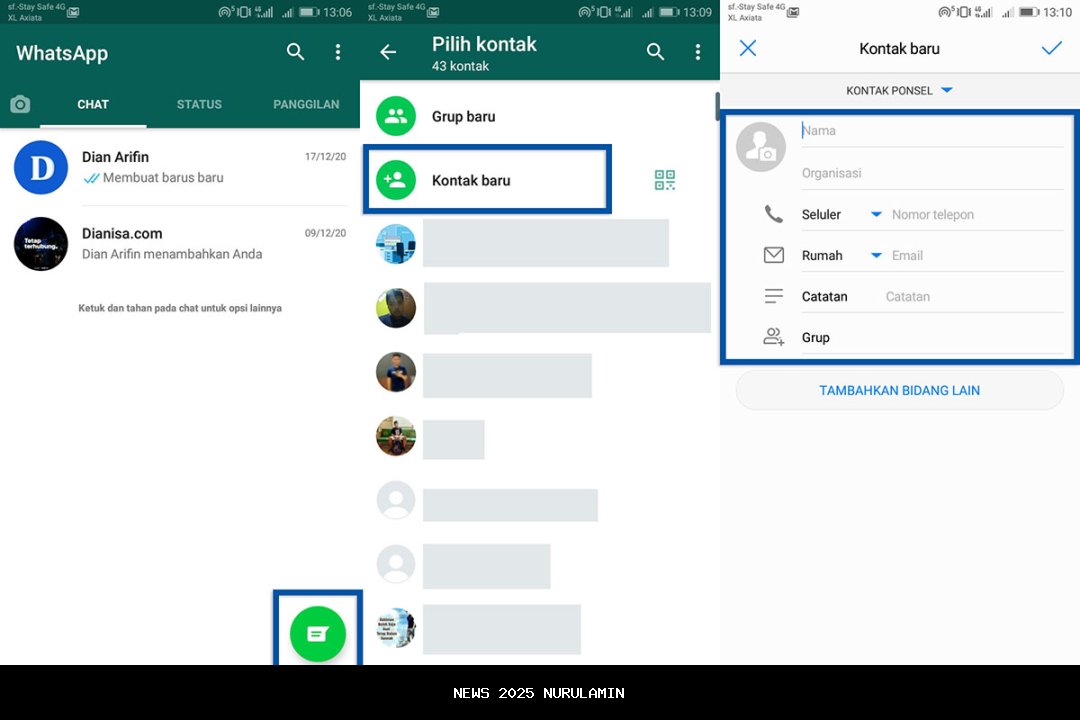The width and height of the screenshot is (1080, 720).
Task: Switch to the STATUS tab
Action: (198, 103)
